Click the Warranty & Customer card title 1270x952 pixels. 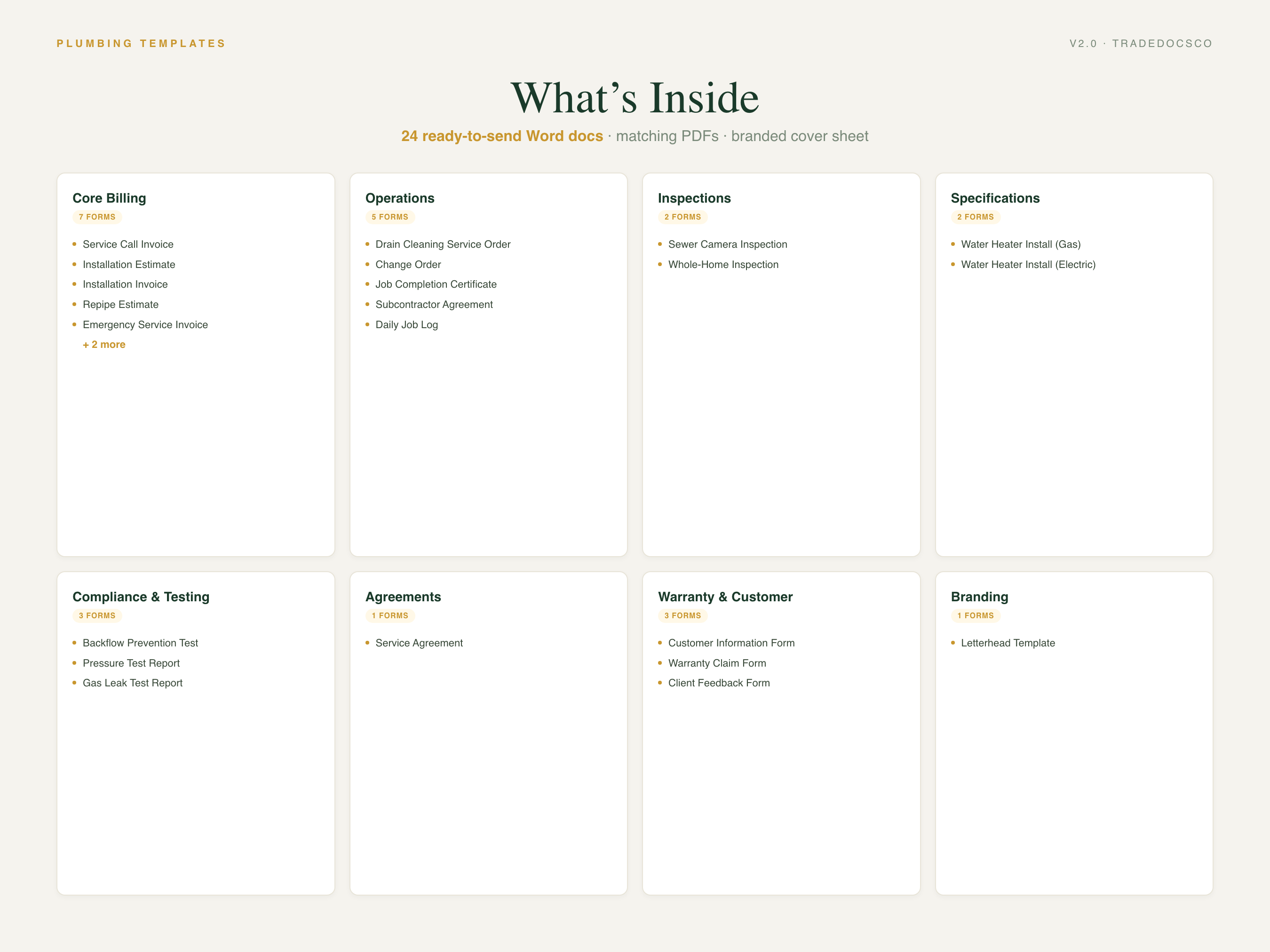(725, 597)
